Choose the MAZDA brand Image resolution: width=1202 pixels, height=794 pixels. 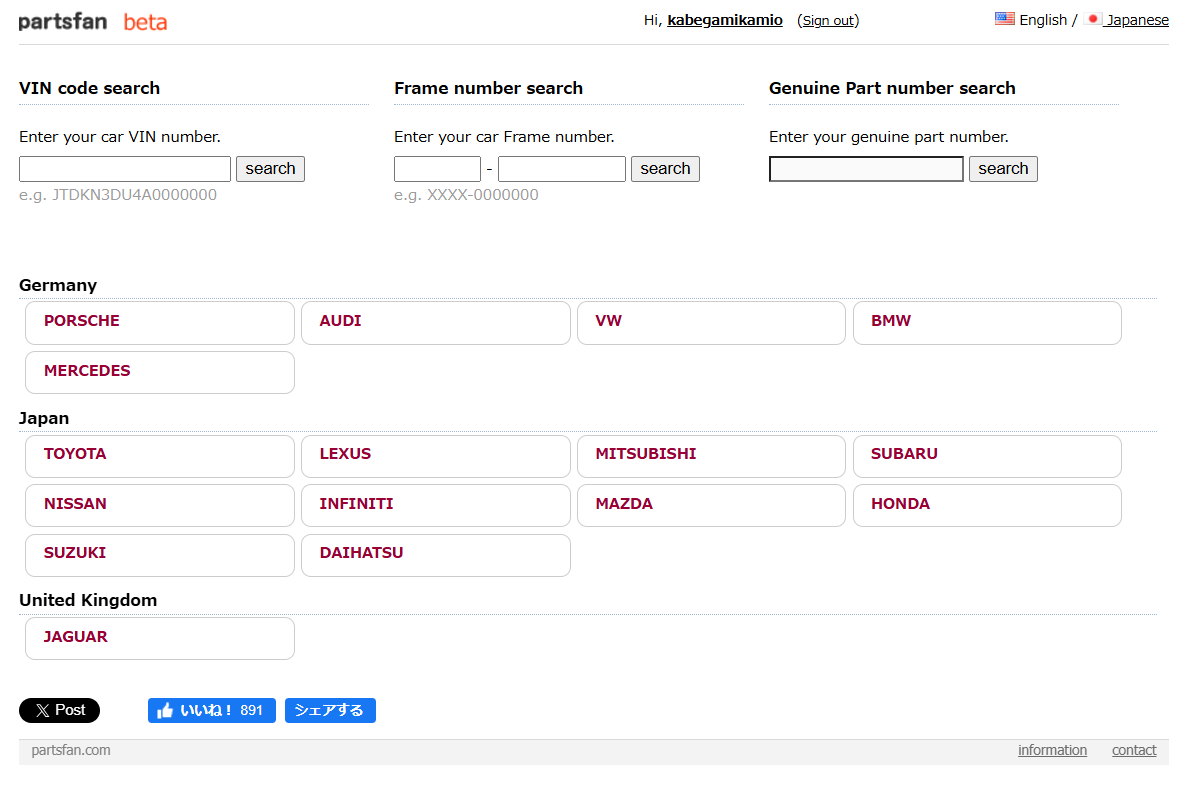pos(711,505)
